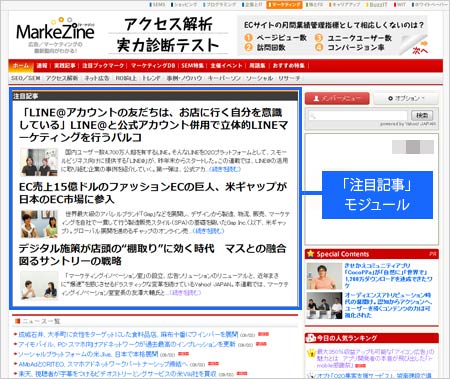This screenshot has width=450, height=379.
Task: Select quiz answer 3 ユニークユーザー数
Action: click(x=354, y=38)
